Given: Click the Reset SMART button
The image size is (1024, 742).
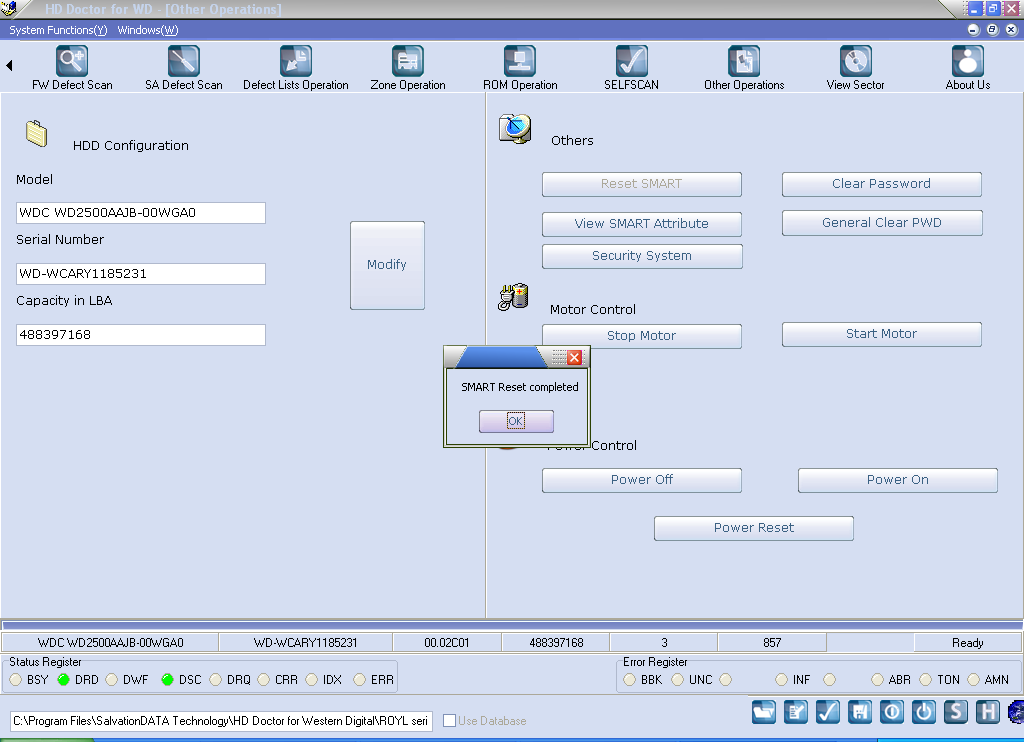Looking at the screenshot, I should point(641,184).
